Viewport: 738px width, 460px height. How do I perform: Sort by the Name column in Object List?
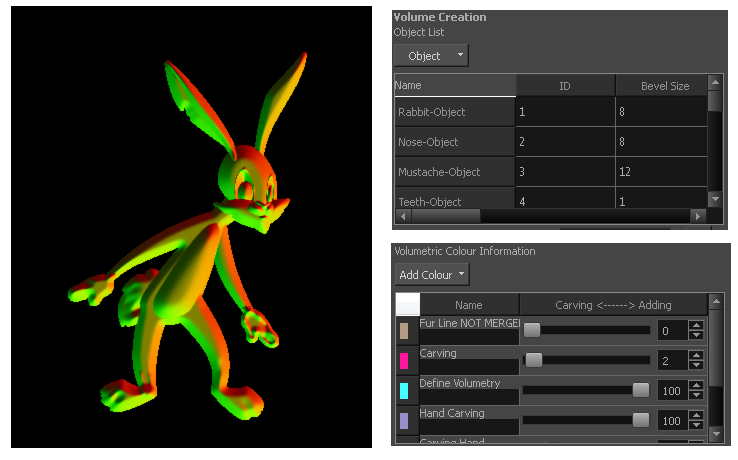click(x=455, y=86)
